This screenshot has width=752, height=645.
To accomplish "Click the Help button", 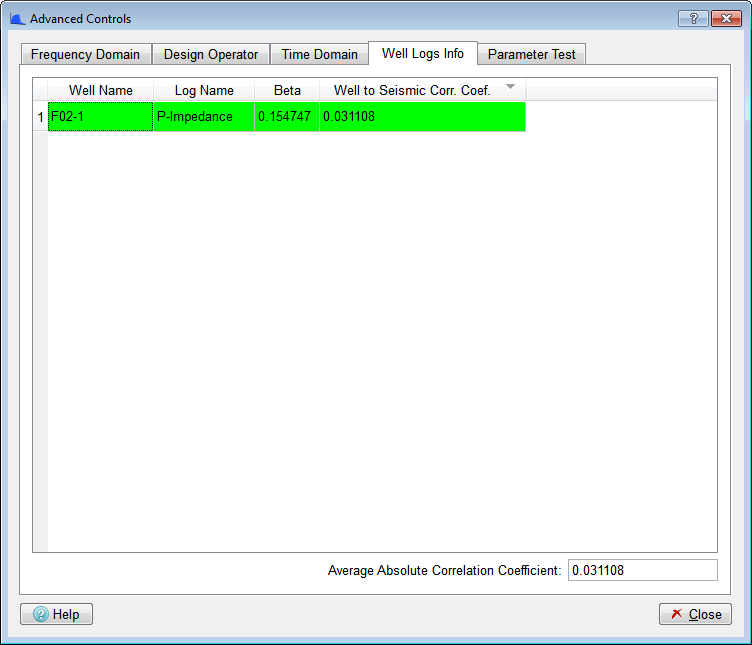I will tap(57, 614).
